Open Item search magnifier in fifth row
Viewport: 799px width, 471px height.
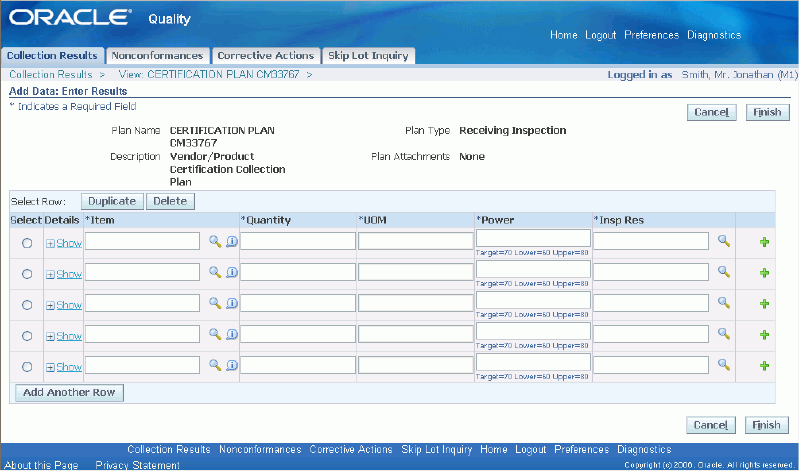(x=215, y=365)
